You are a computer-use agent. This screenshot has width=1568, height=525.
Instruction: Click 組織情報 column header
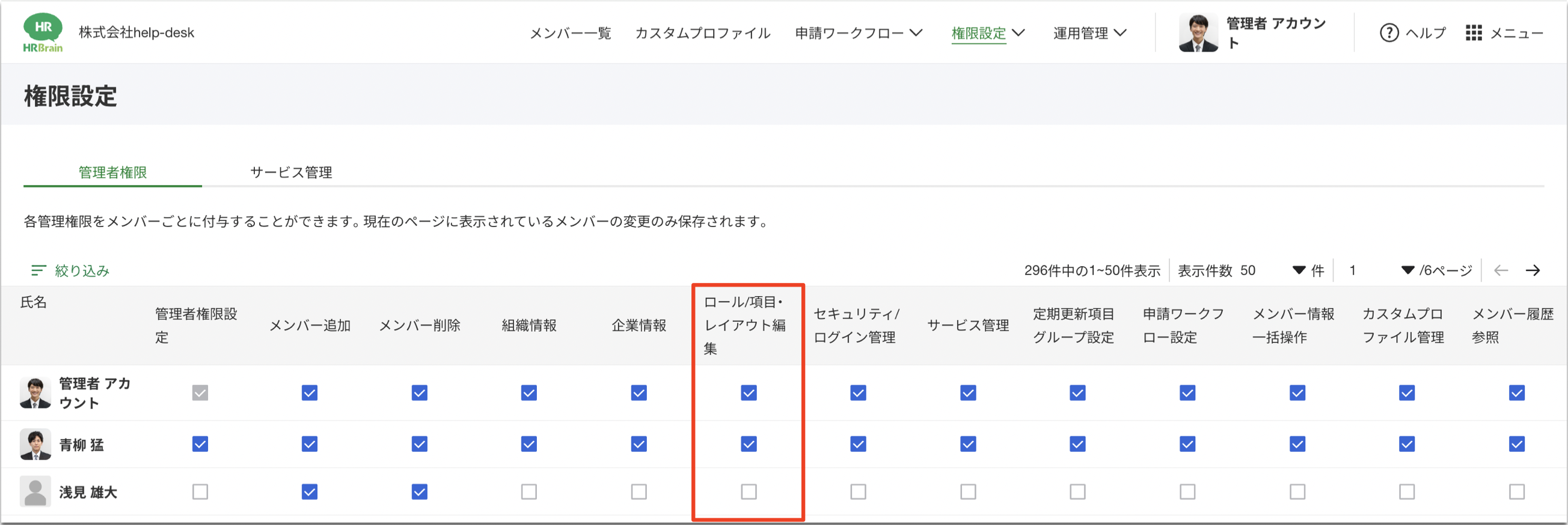(x=529, y=326)
